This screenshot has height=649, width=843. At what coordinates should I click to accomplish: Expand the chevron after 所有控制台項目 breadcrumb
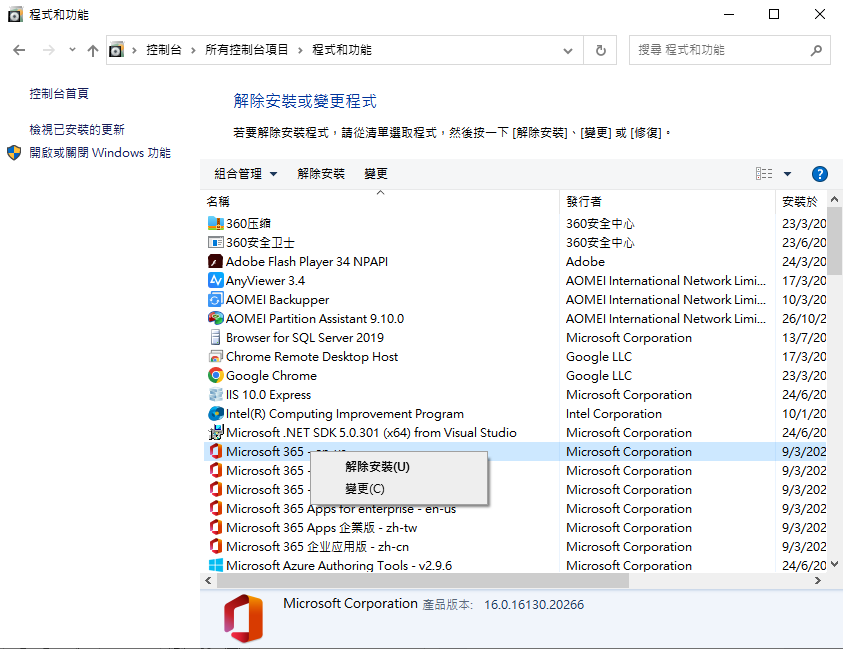(300, 51)
